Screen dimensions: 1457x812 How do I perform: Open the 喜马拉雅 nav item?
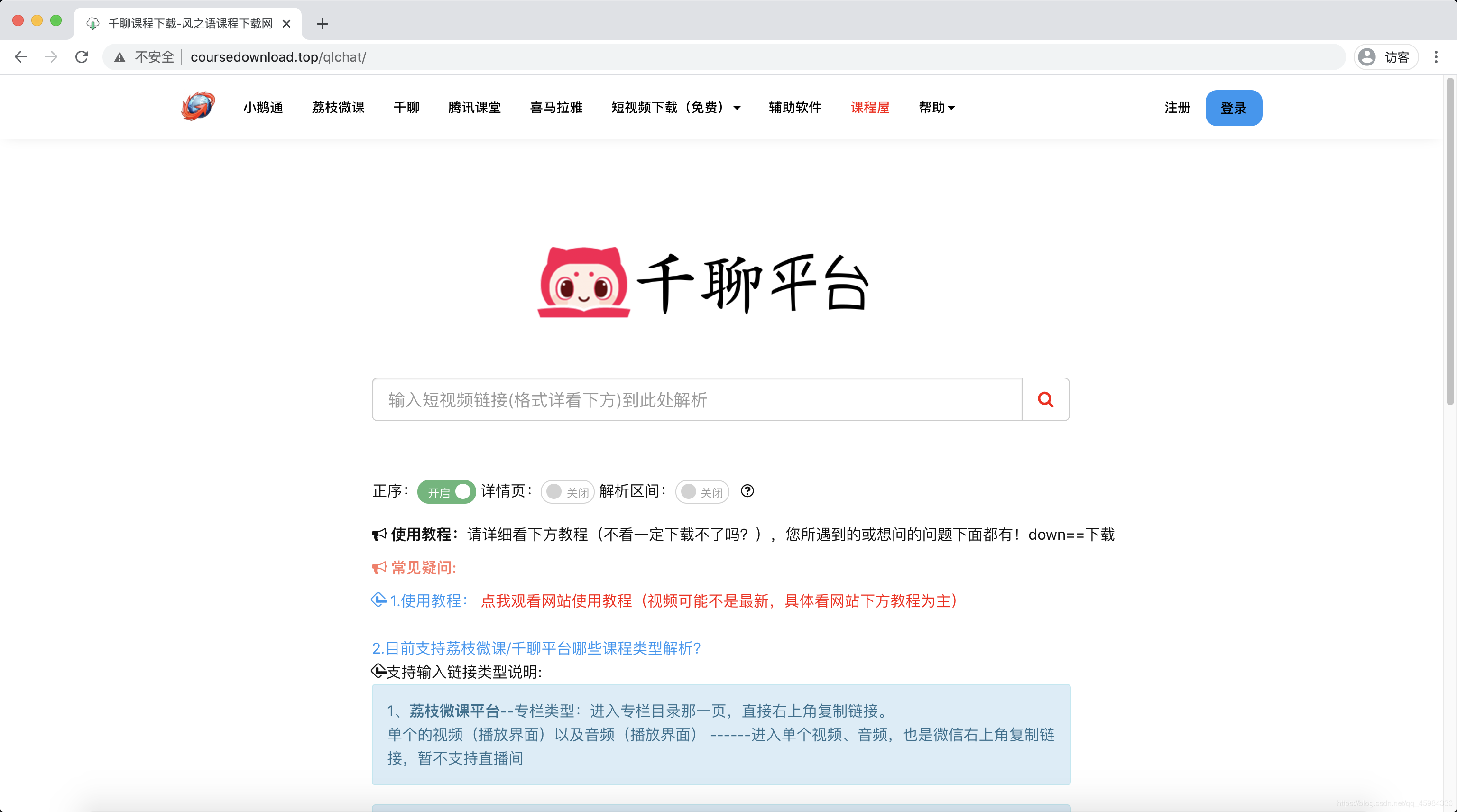(556, 108)
